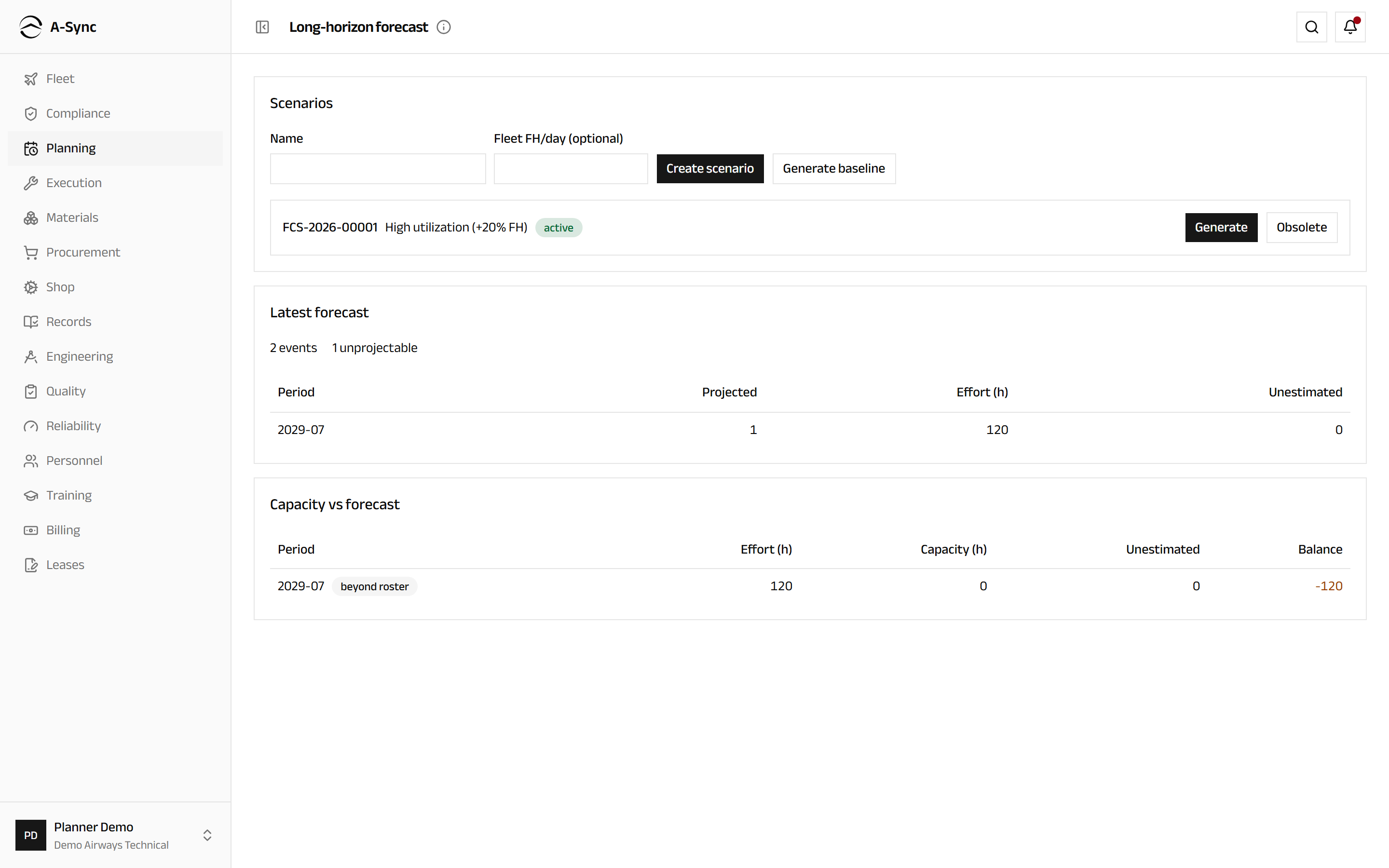Click the 'beyond roster' tag

374,587
